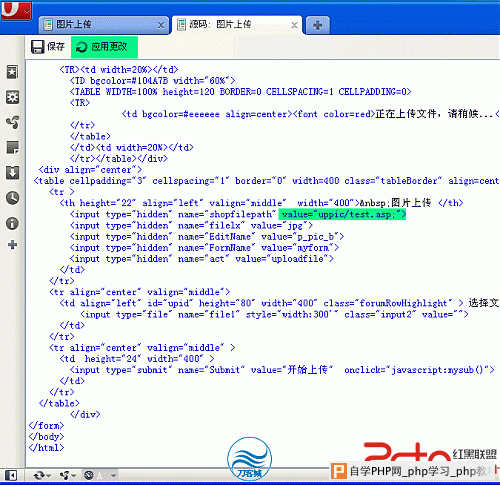
Task: Open the Downloads panel in the sidebar
Action: 12,173
